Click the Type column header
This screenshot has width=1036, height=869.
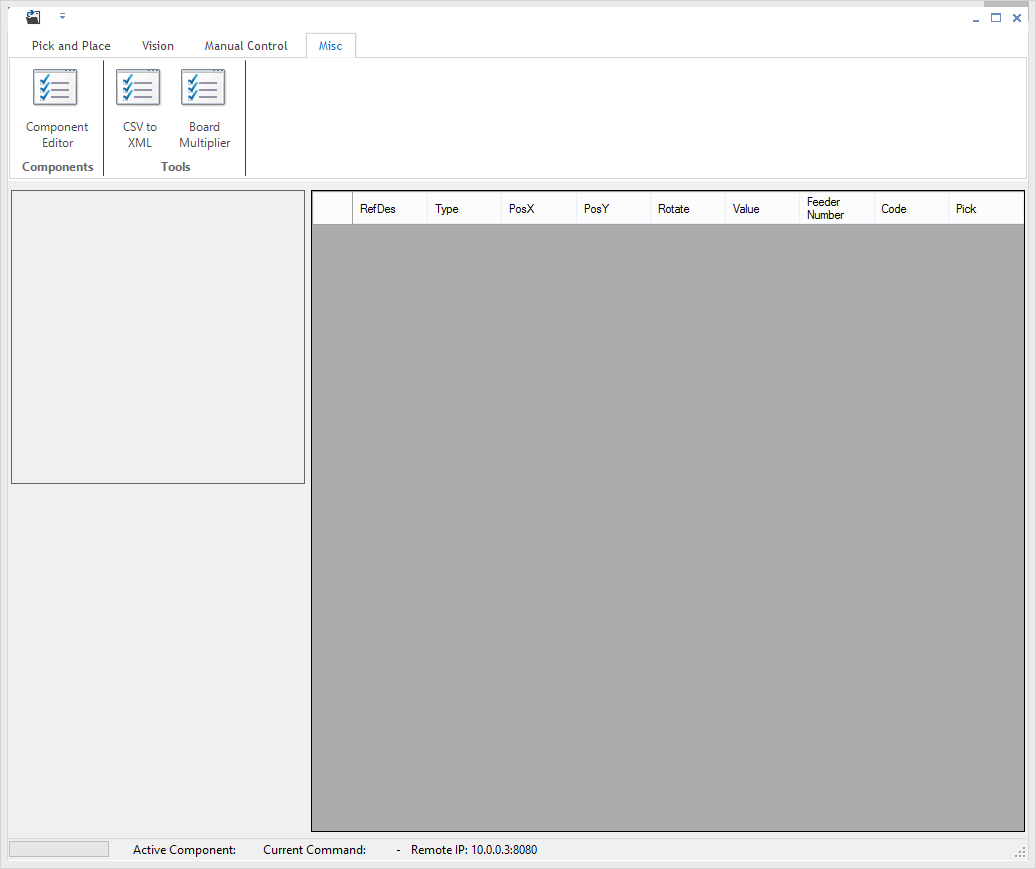pyautogui.click(x=463, y=209)
